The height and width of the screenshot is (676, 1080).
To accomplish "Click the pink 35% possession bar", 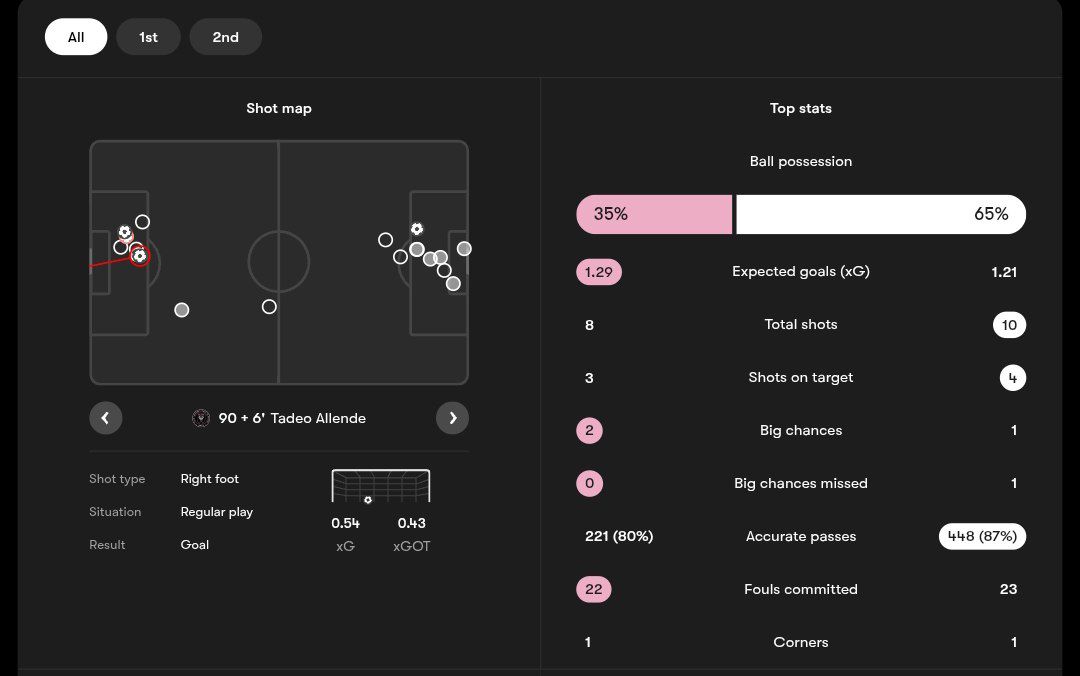I will tap(654, 214).
